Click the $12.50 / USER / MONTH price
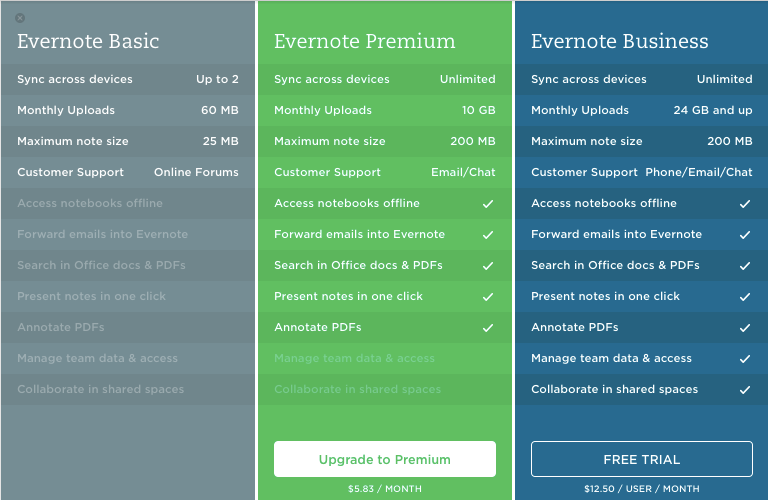Image resolution: width=768 pixels, height=500 pixels. (x=641, y=489)
